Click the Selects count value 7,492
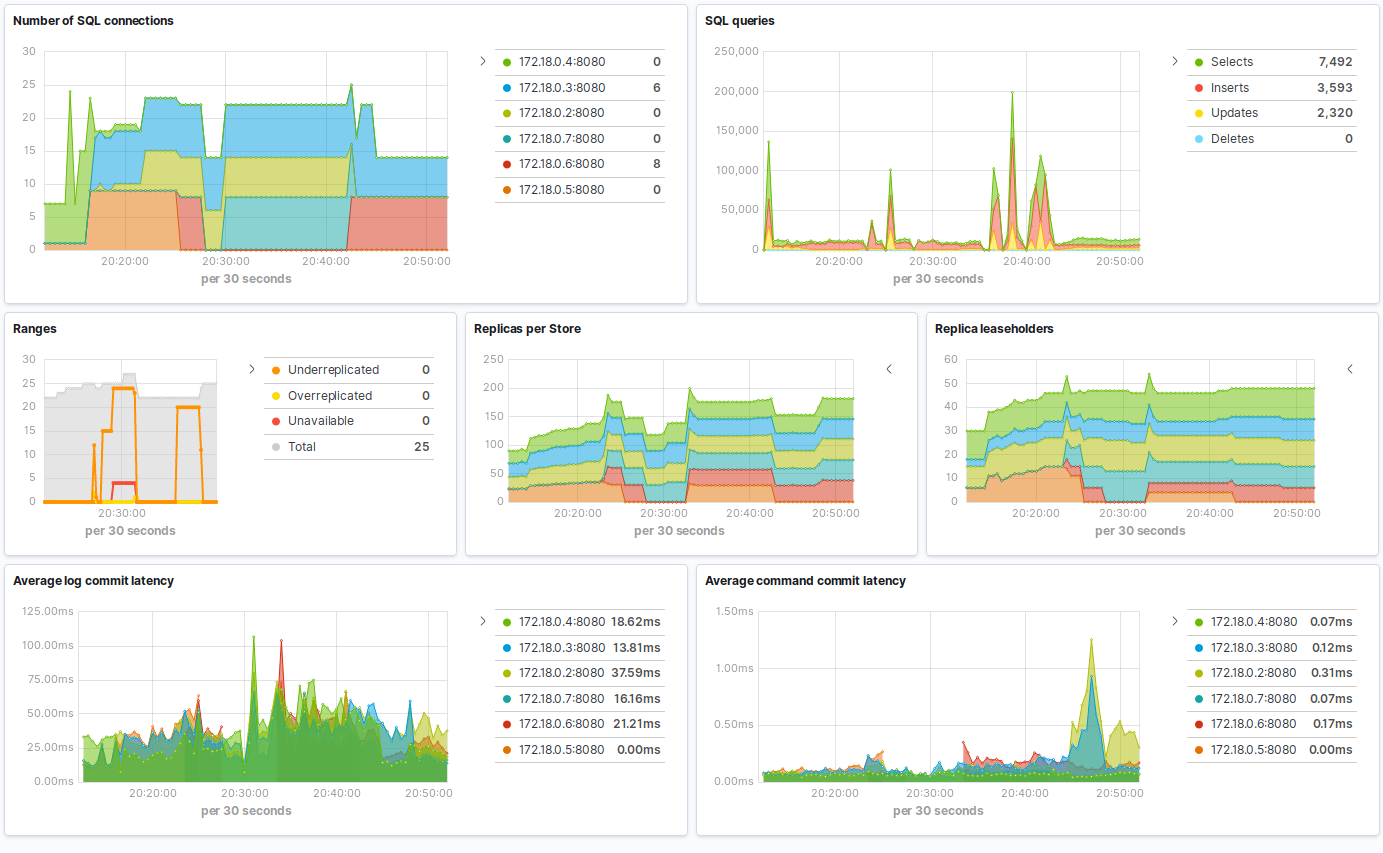This screenshot has width=1383, height=853. 1337,61
